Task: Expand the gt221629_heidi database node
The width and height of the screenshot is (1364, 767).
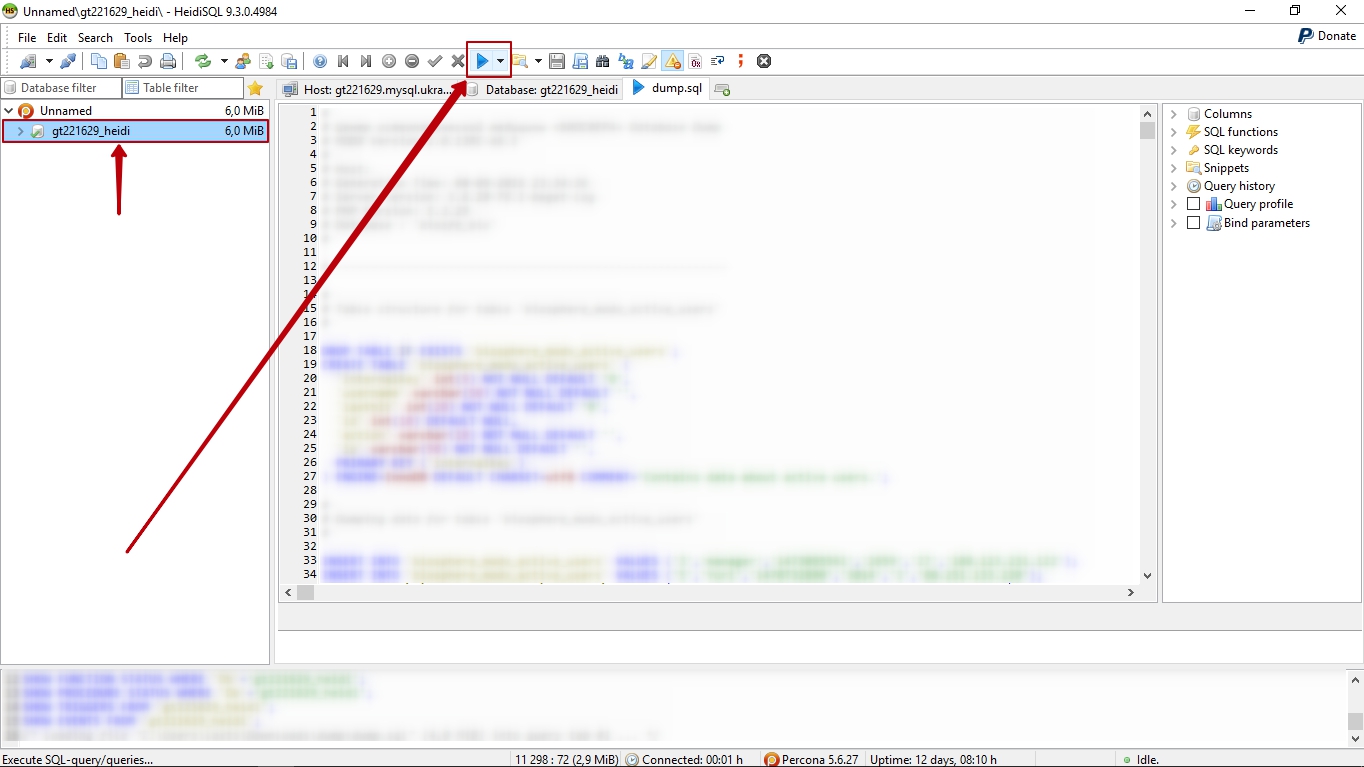Action: (20, 131)
